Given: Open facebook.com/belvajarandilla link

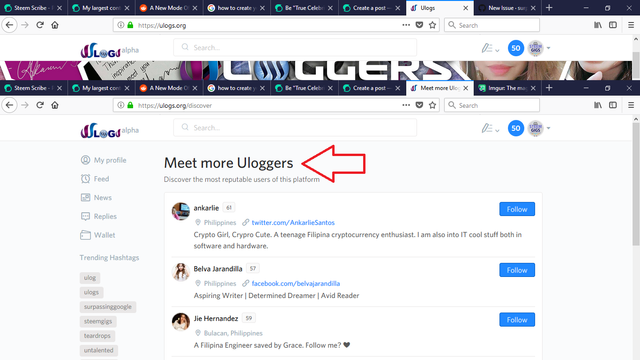Looking at the screenshot, I should tap(296, 283).
